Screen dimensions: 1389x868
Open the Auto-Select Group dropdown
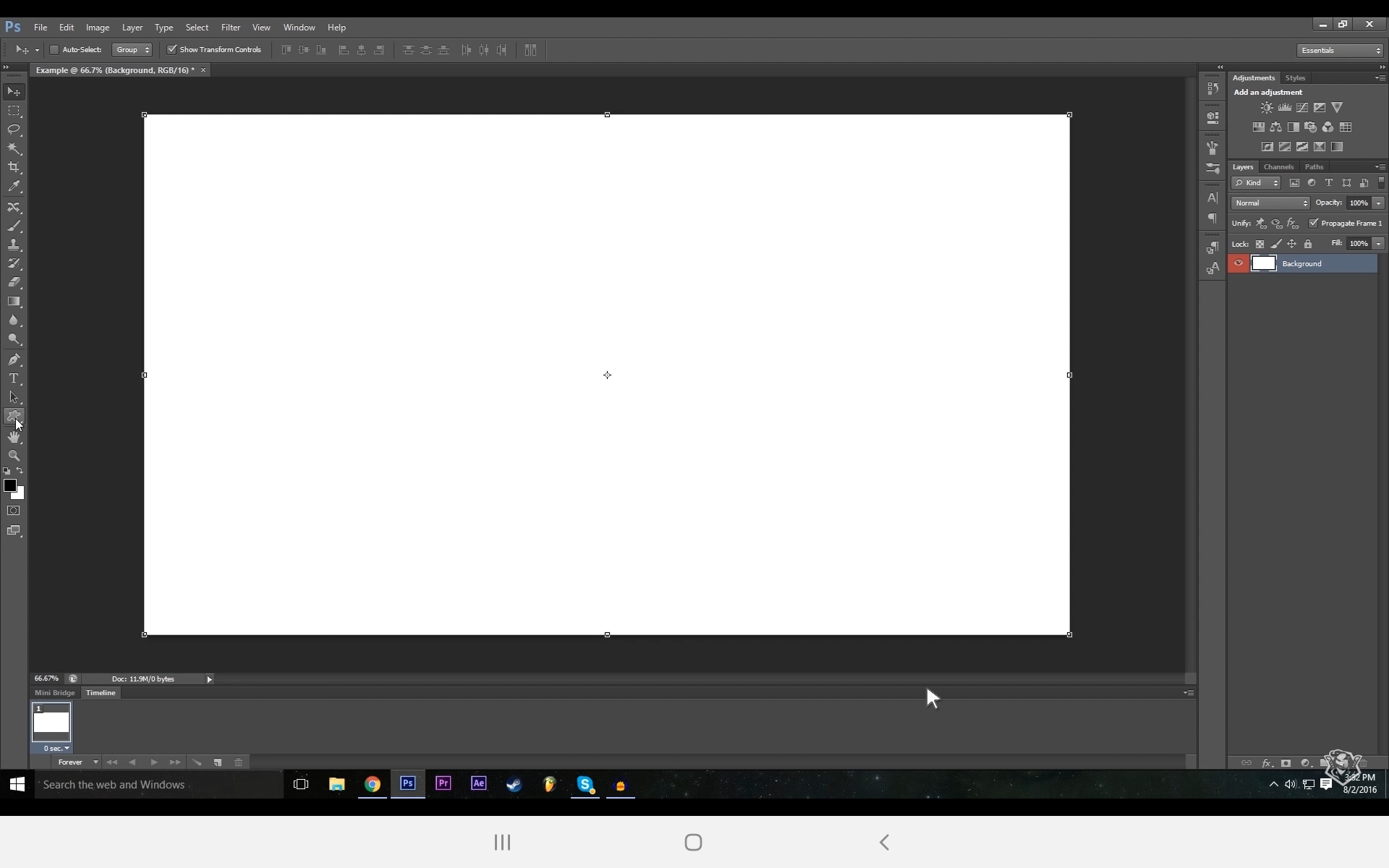[x=132, y=50]
